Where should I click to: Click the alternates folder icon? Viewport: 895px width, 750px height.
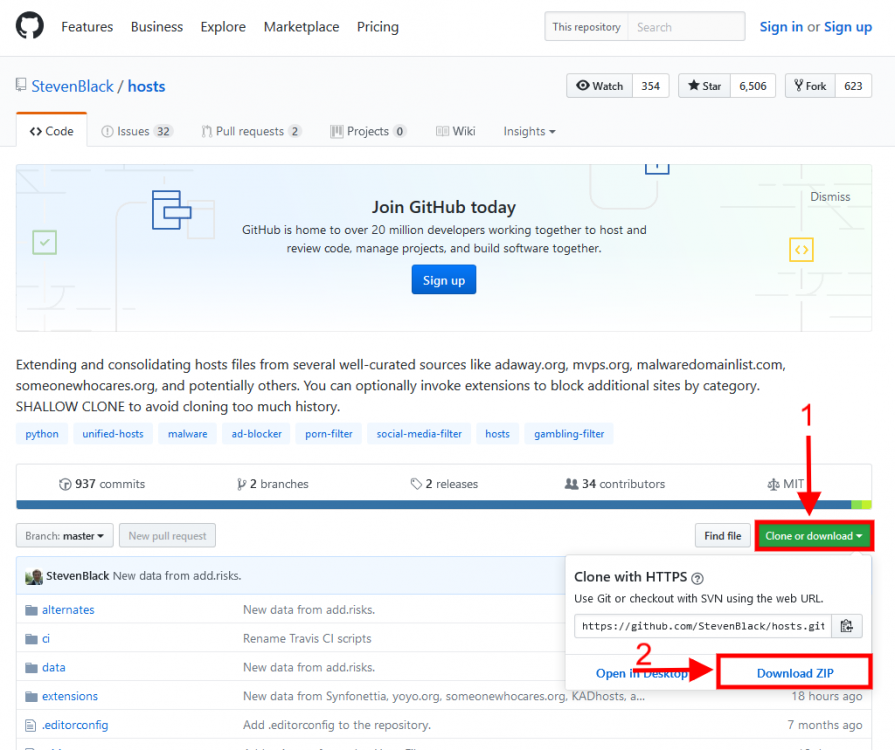[x=31, y=610]
